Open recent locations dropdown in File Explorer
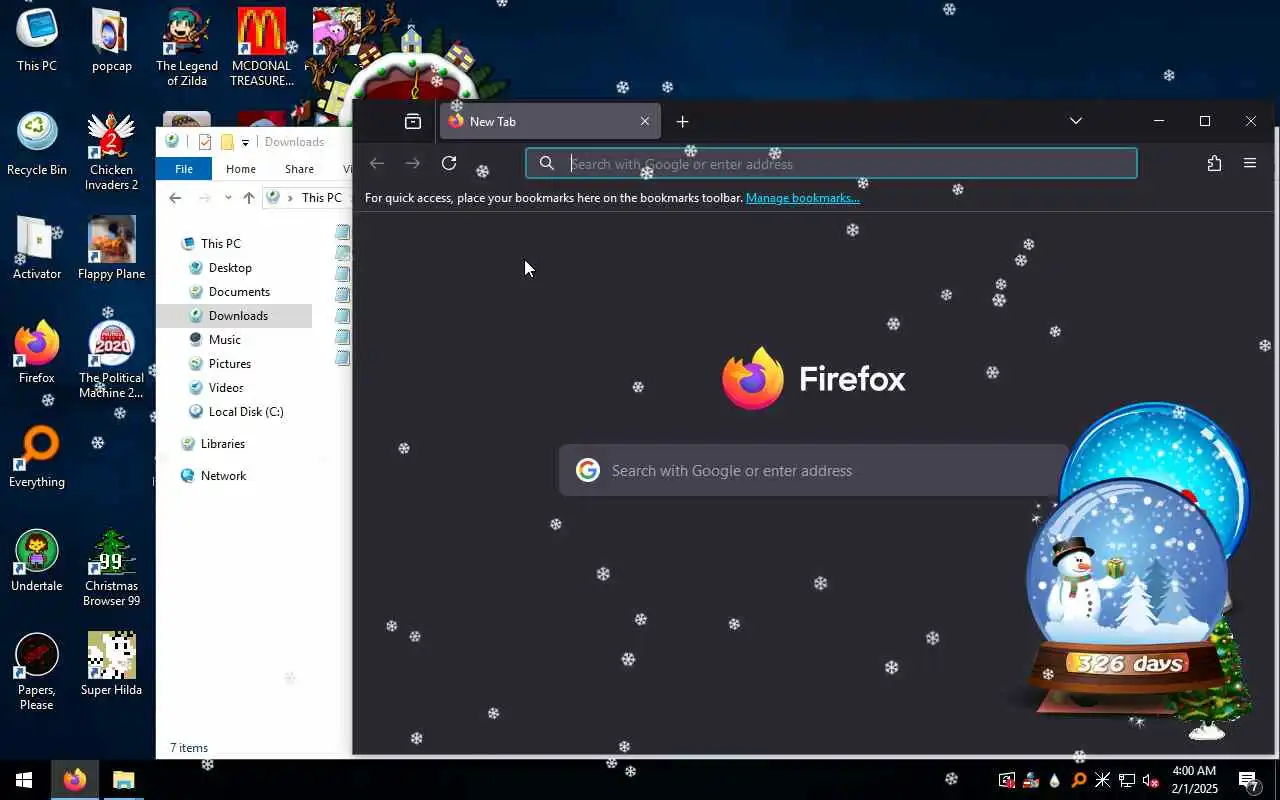Viewport: 1280px width, 800px height. [228, 198]
